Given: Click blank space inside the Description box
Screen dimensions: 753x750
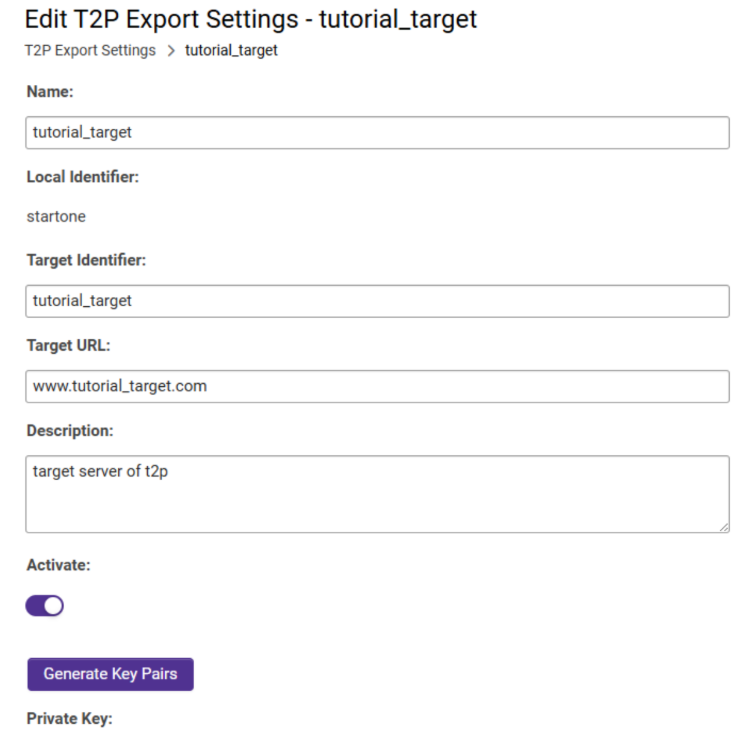Looking at the screenshot, I should (x=400, y=505).
